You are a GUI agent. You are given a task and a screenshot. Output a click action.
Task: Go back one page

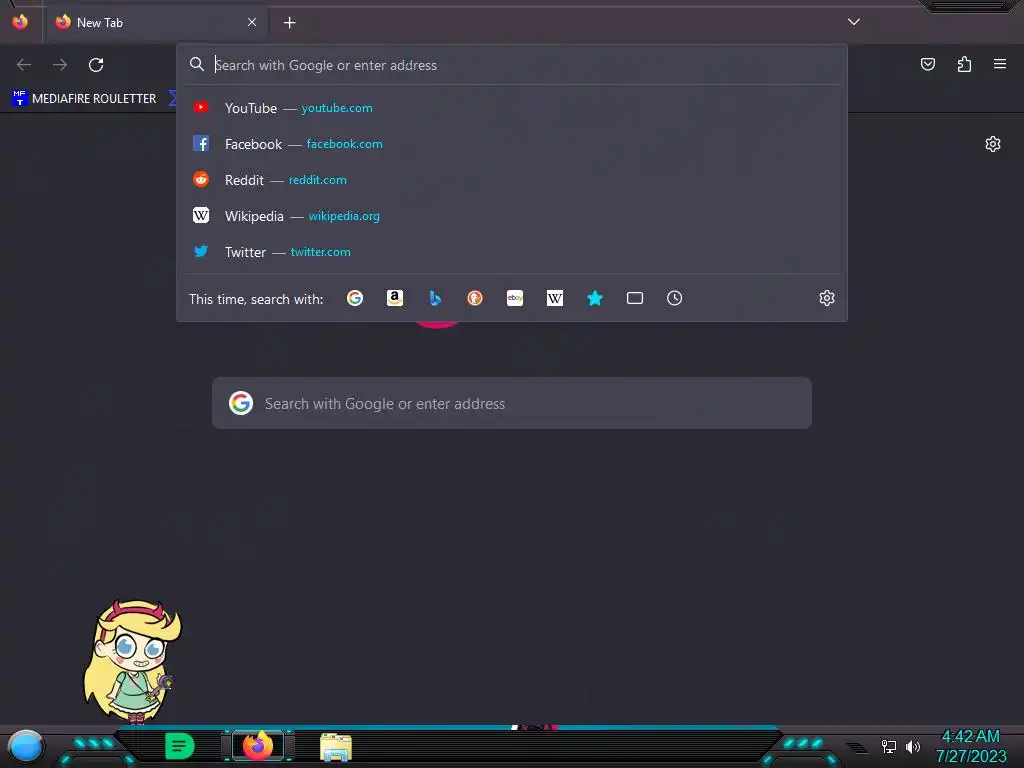tap(24, 65)
